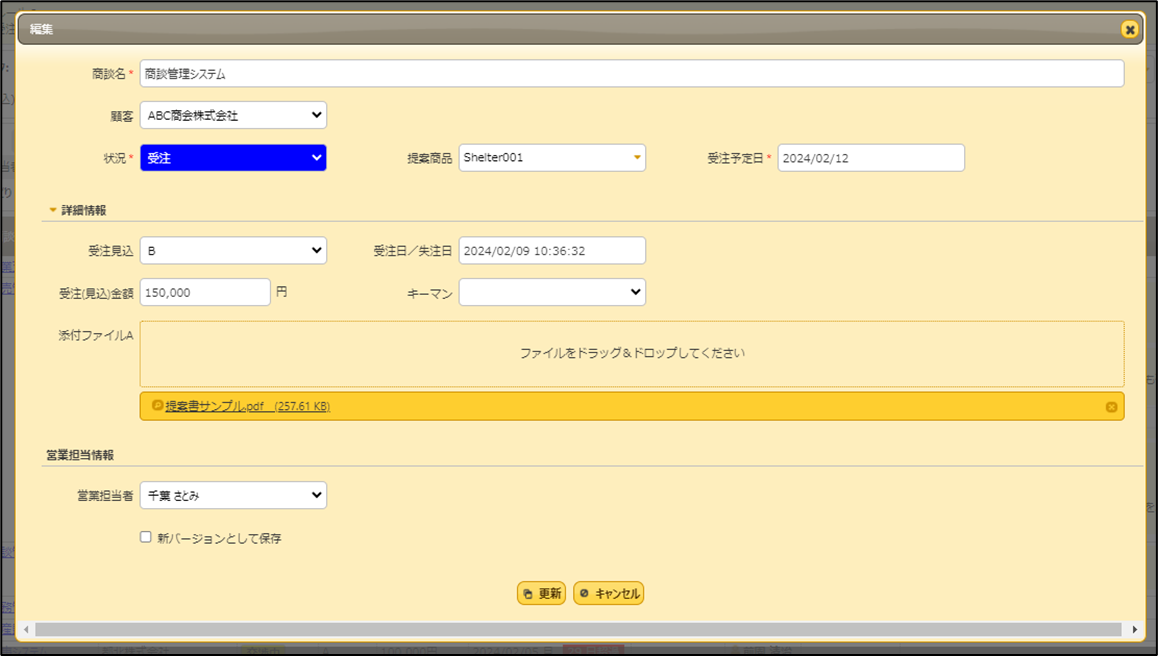Click the horizontal scrollbar thumb
Screen dimensions: 1158x656
click(578, 629)
